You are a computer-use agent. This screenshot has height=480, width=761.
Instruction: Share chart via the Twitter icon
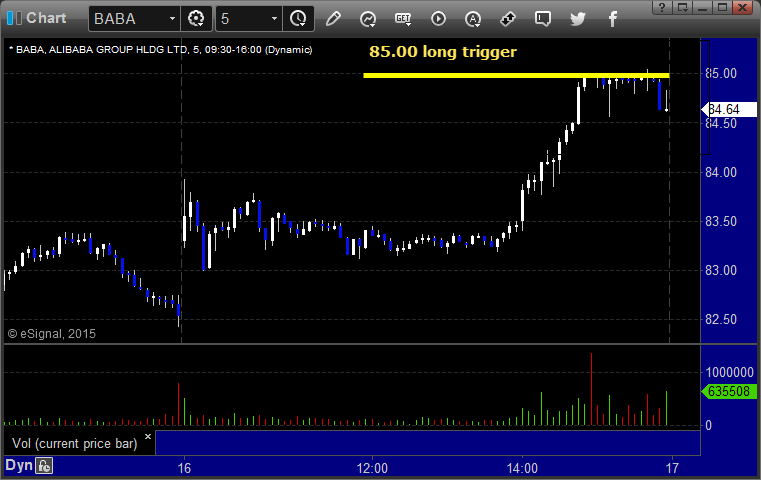click(x=578, y=19)
